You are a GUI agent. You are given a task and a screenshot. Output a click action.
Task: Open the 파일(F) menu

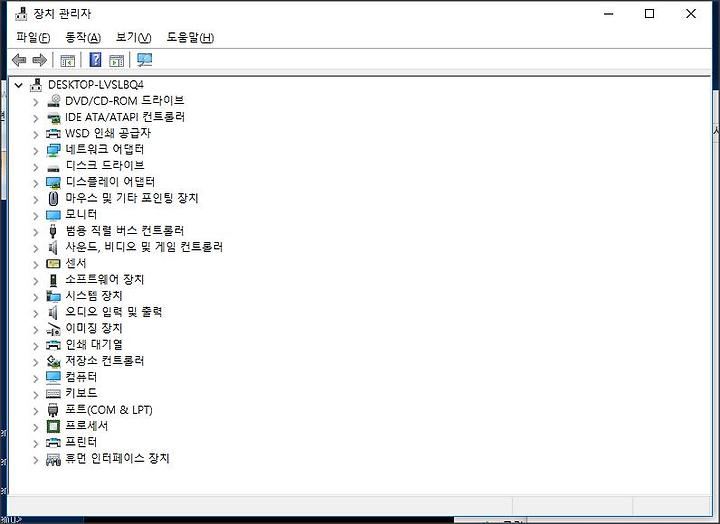33,37
